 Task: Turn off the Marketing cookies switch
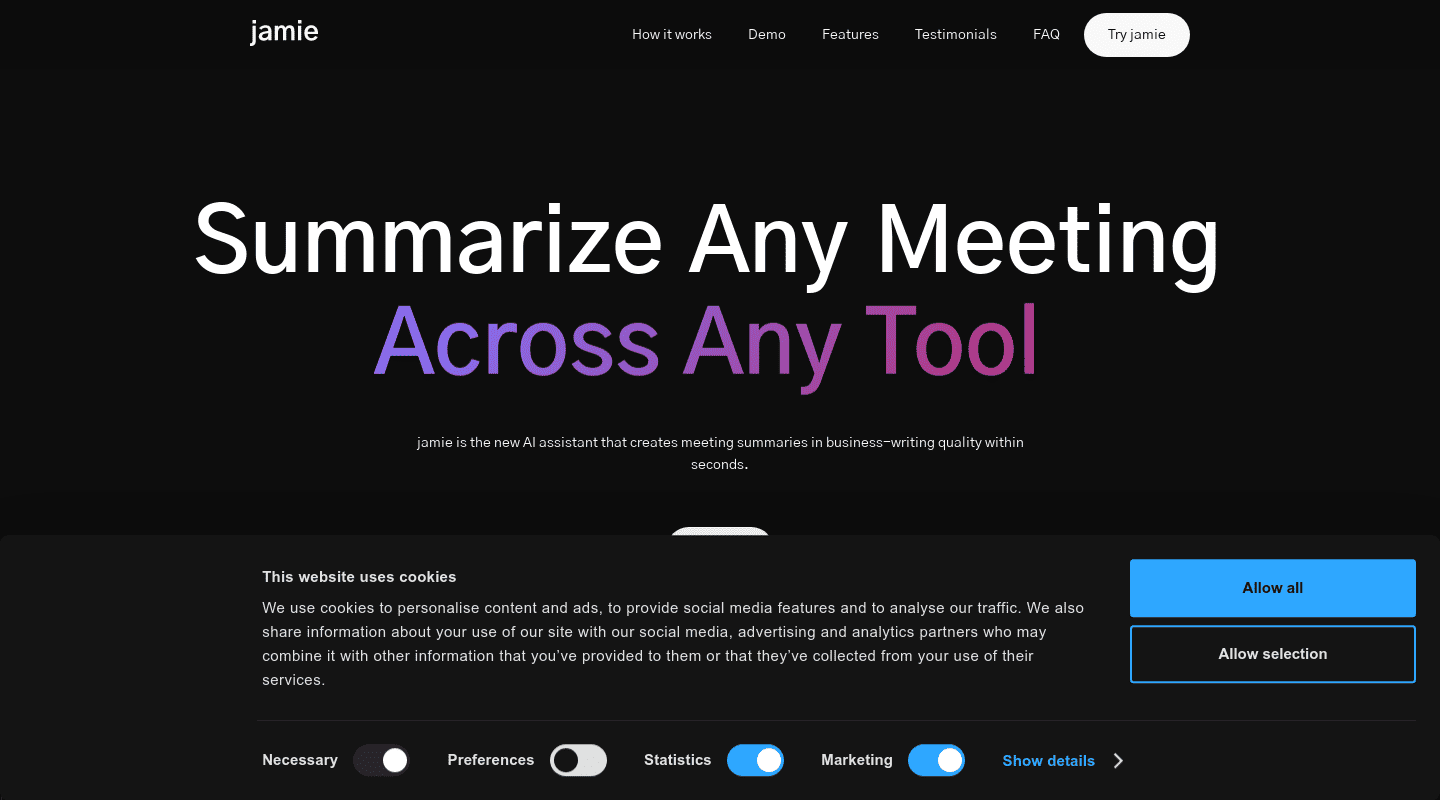(936, 760)
